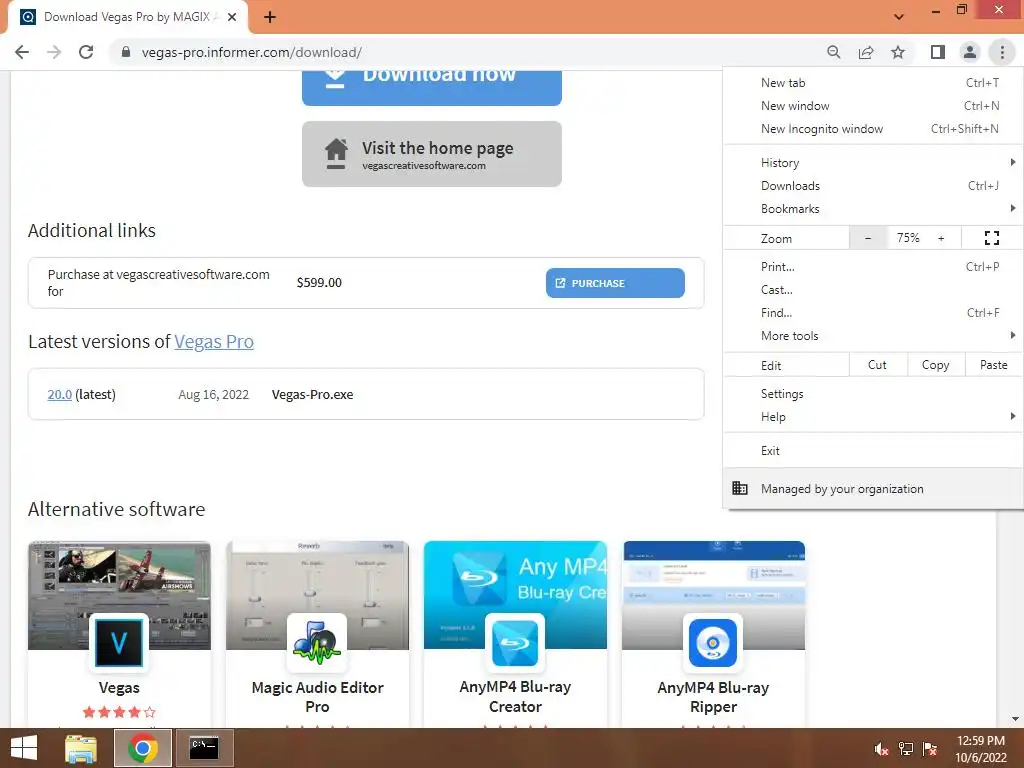The width and height of the screenshot is (1024, 768).
Task: Click Cut in Edit row
Action: click(877, 365)
